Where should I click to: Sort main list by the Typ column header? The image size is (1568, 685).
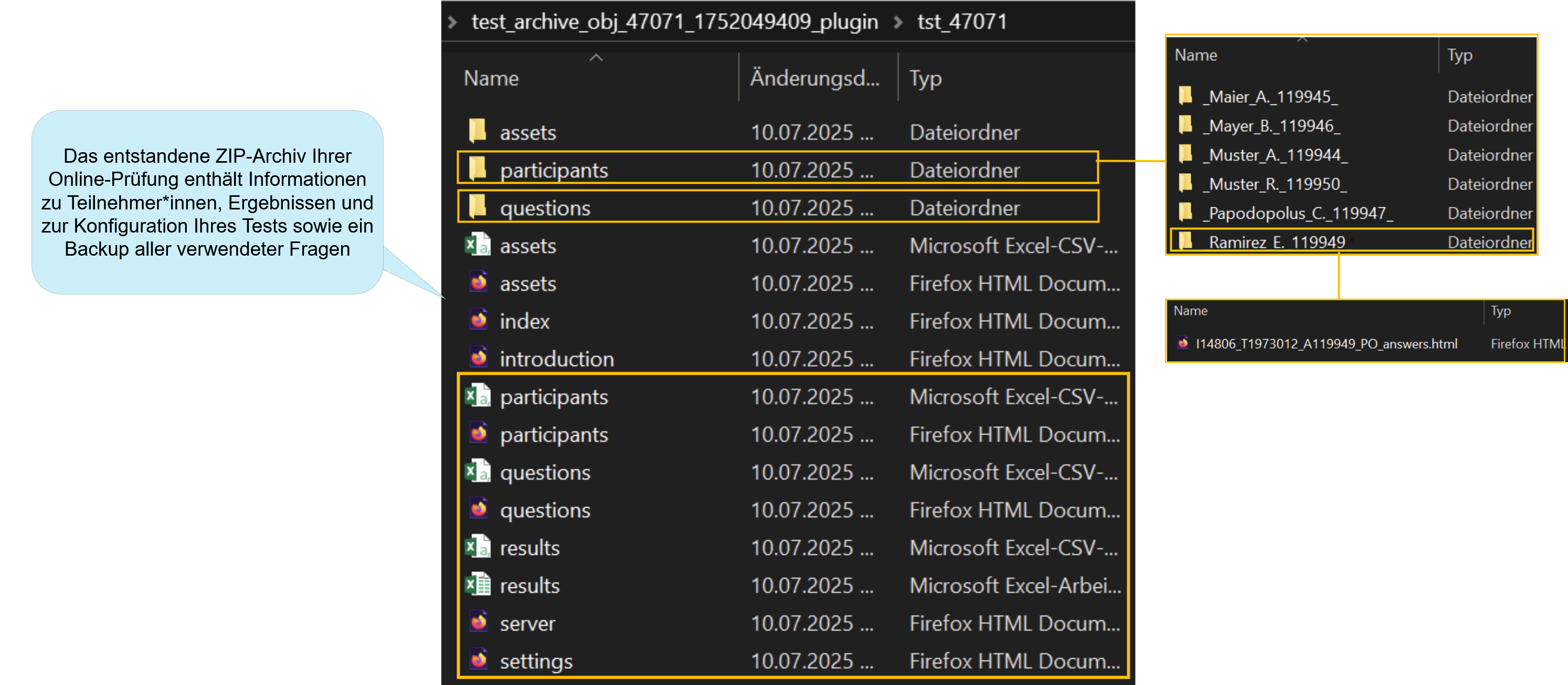925,79
